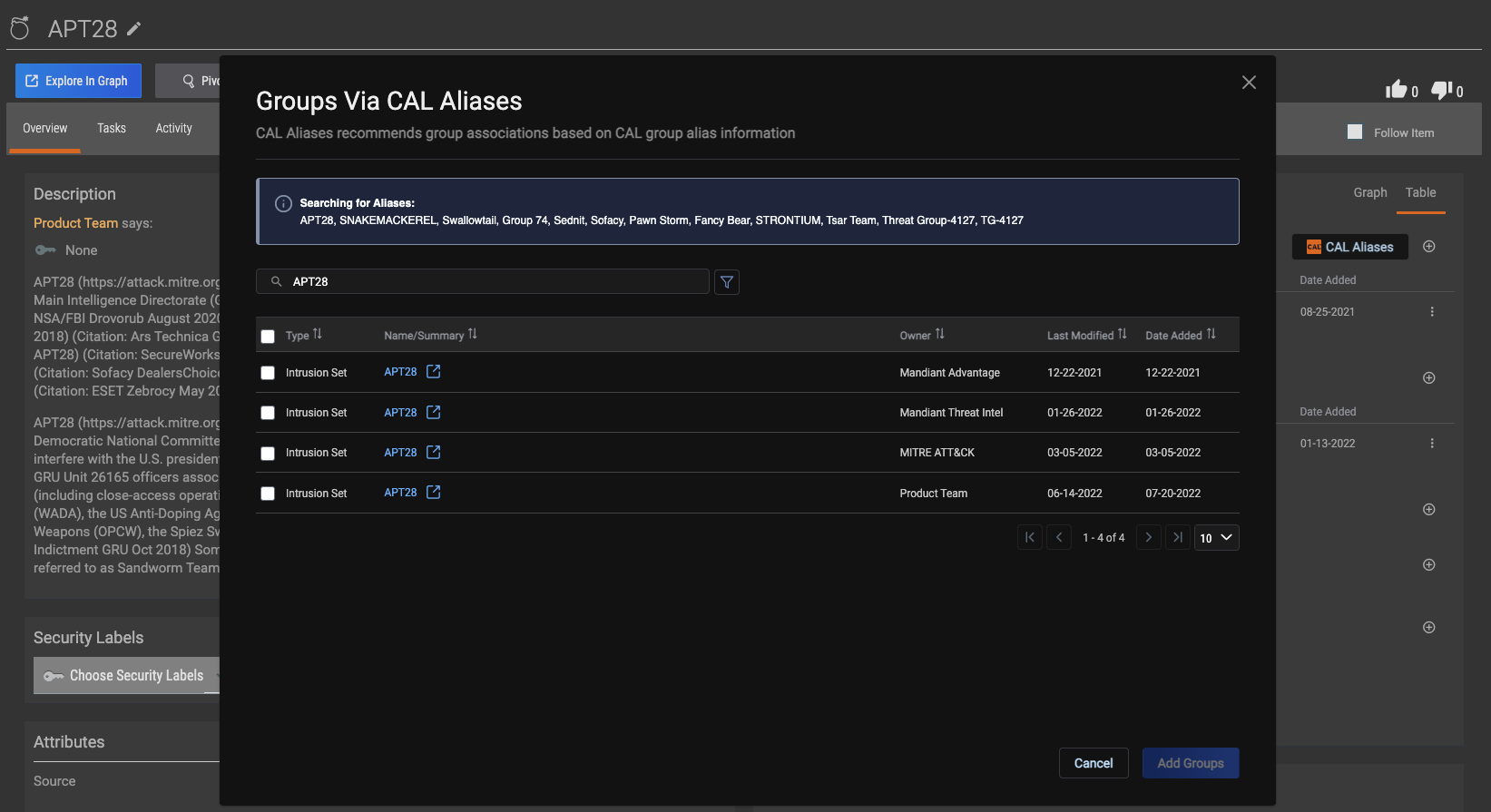
Task: Check the MITRE ATT&CK row checkbox
Action: [x=268, y=454]
